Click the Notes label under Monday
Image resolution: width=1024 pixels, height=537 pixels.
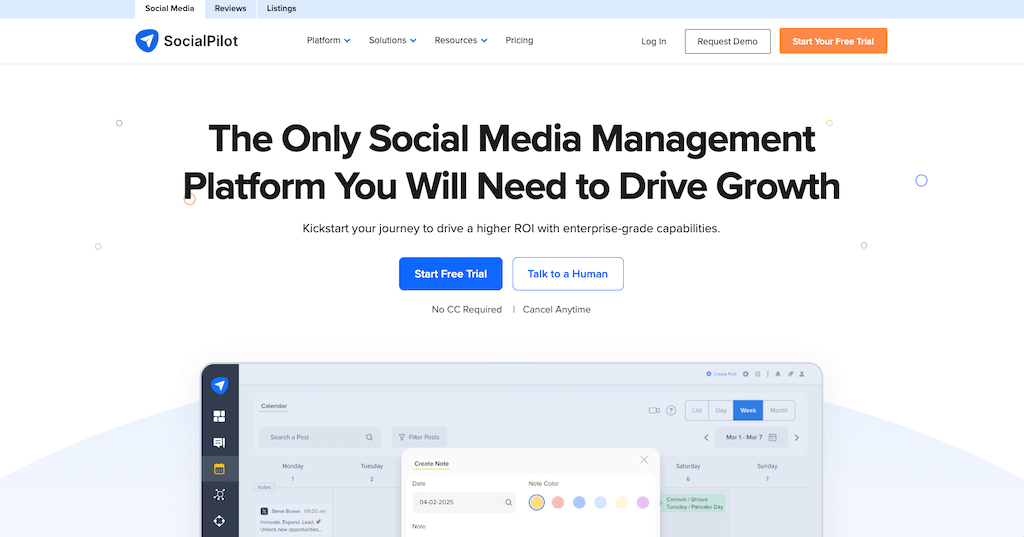264,487
